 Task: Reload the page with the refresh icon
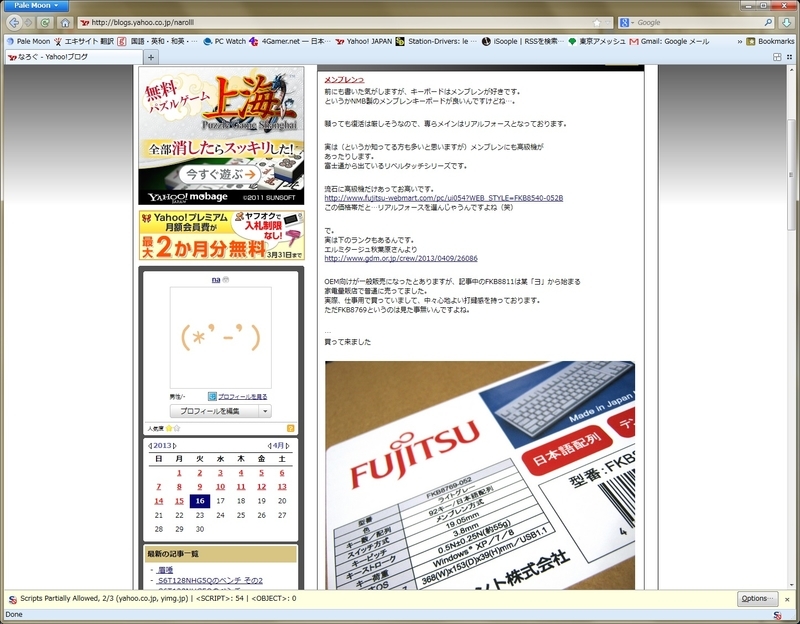pyautogui.click(x=45, y=22)
